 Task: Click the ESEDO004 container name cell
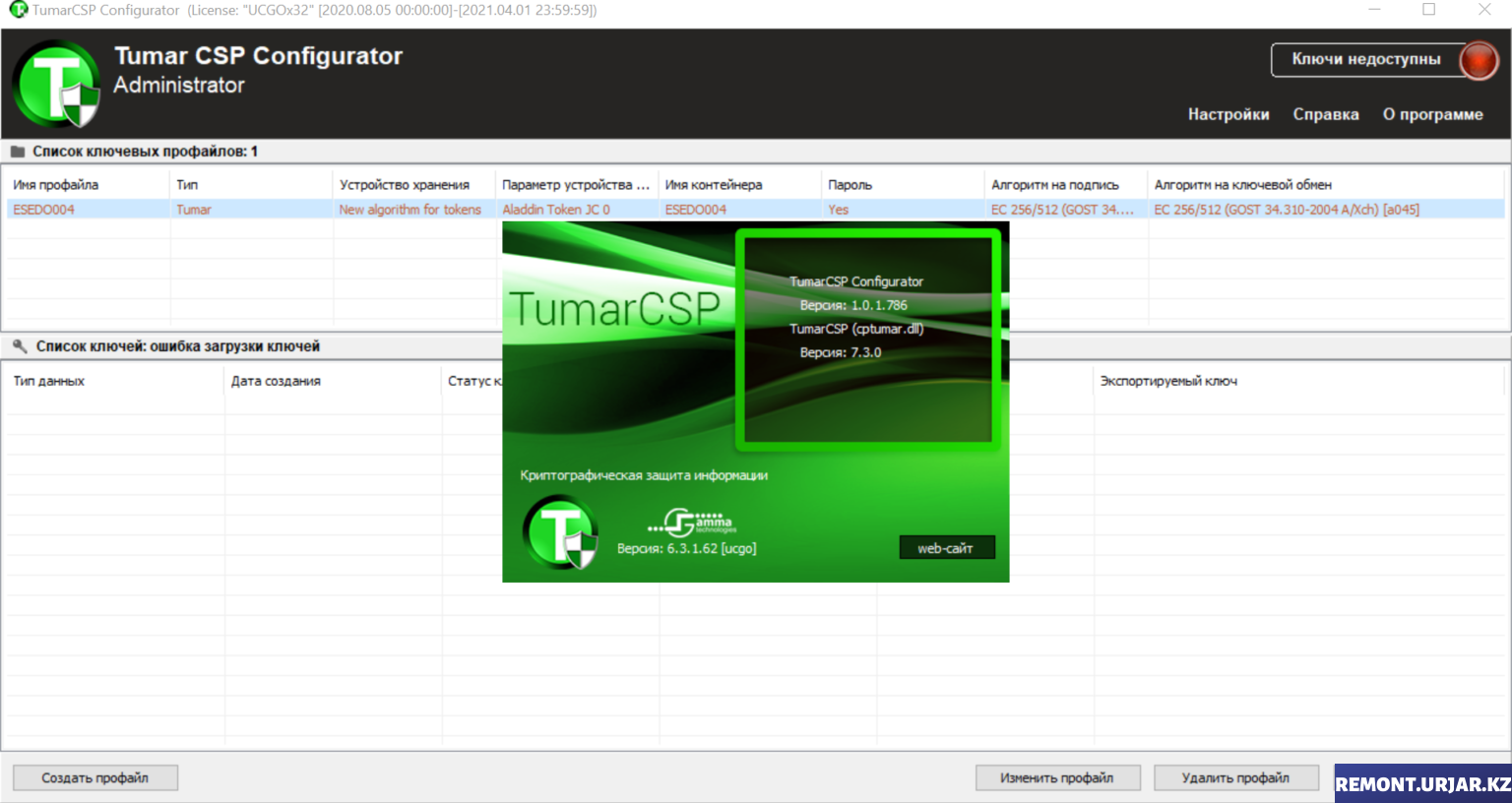(x=696, y=210)
